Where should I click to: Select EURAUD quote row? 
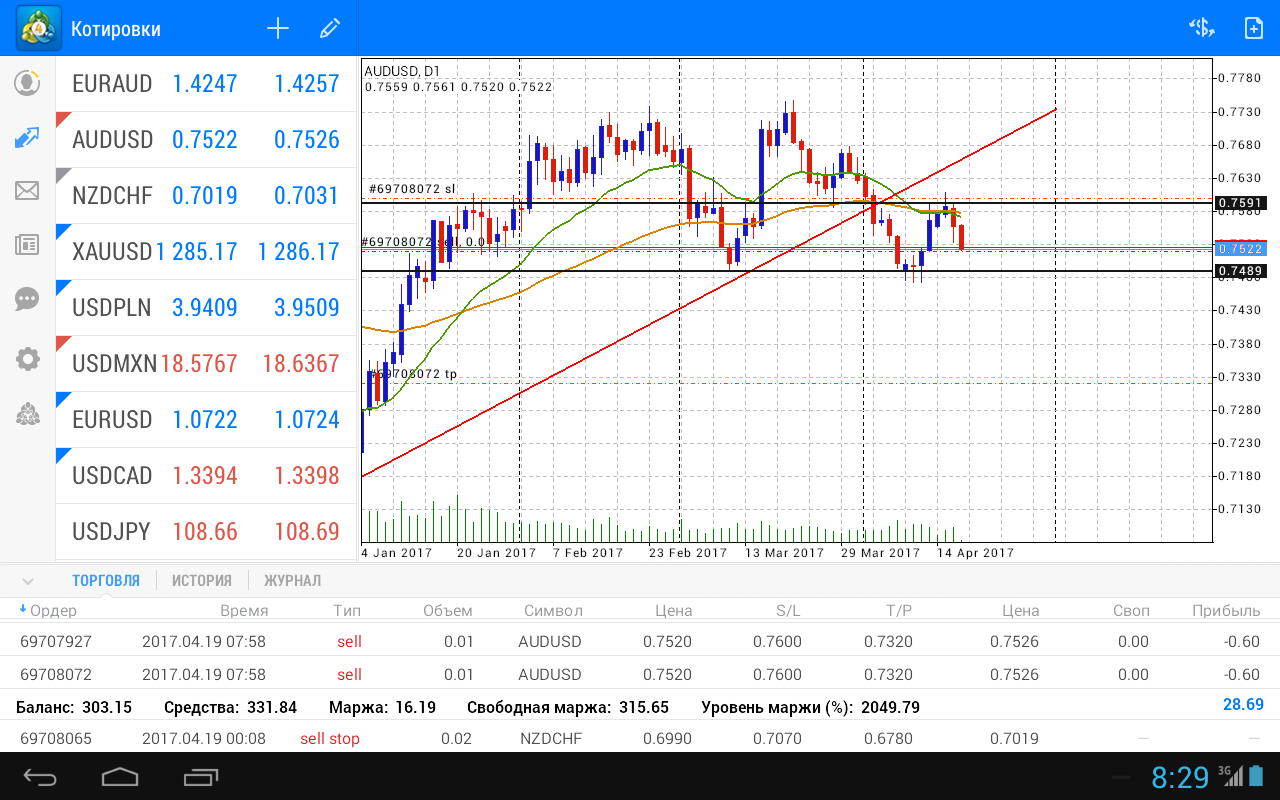click(206, 83)
